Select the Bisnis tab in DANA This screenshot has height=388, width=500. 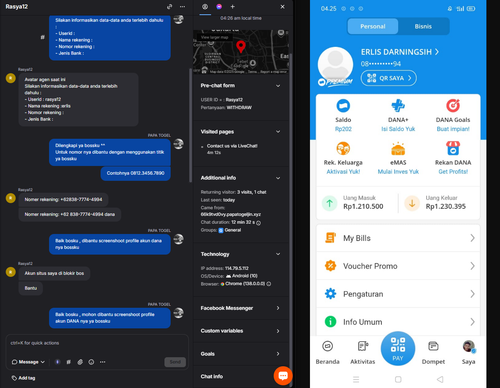click(x=423, y=26)
